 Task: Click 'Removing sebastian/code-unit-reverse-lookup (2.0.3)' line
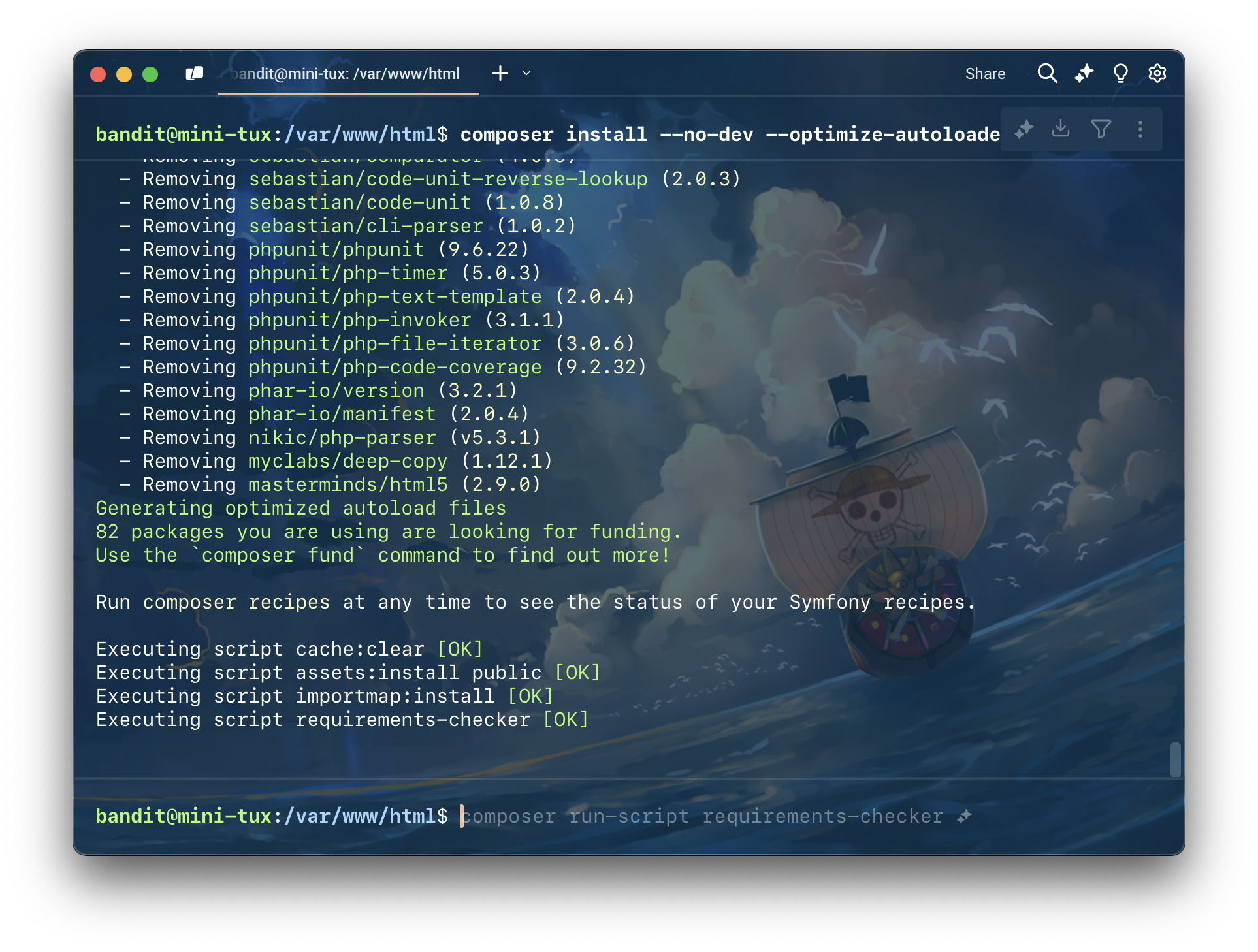430,179
